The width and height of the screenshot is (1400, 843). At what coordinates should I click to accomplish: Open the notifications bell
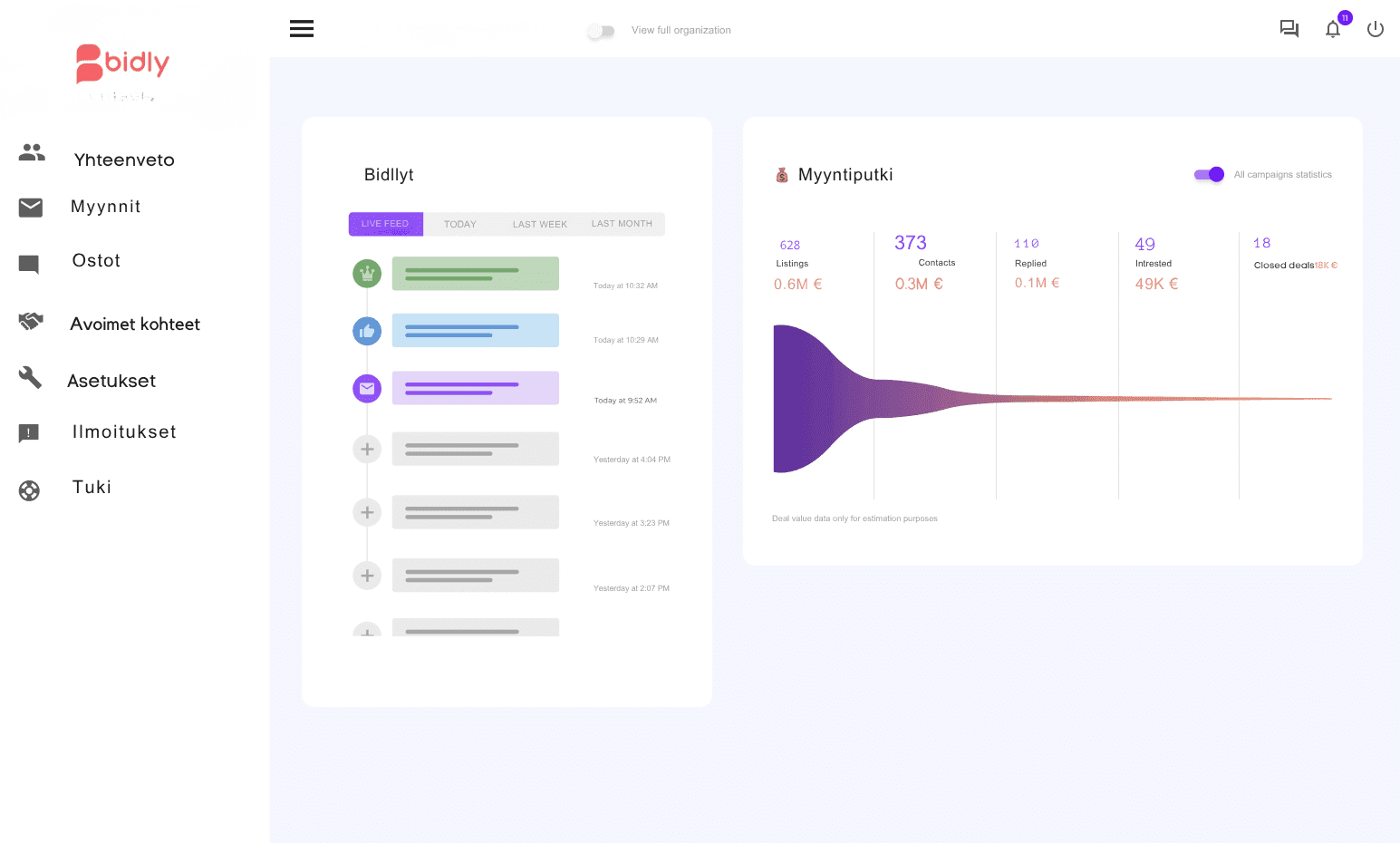point(1333,29)
